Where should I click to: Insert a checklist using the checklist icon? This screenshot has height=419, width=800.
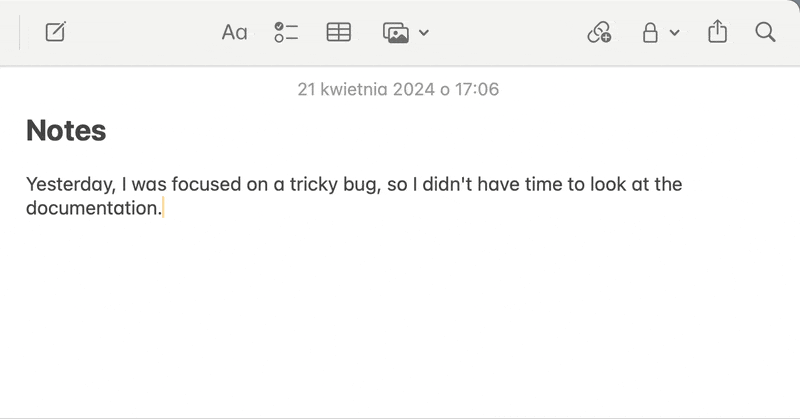pos(287,33)
